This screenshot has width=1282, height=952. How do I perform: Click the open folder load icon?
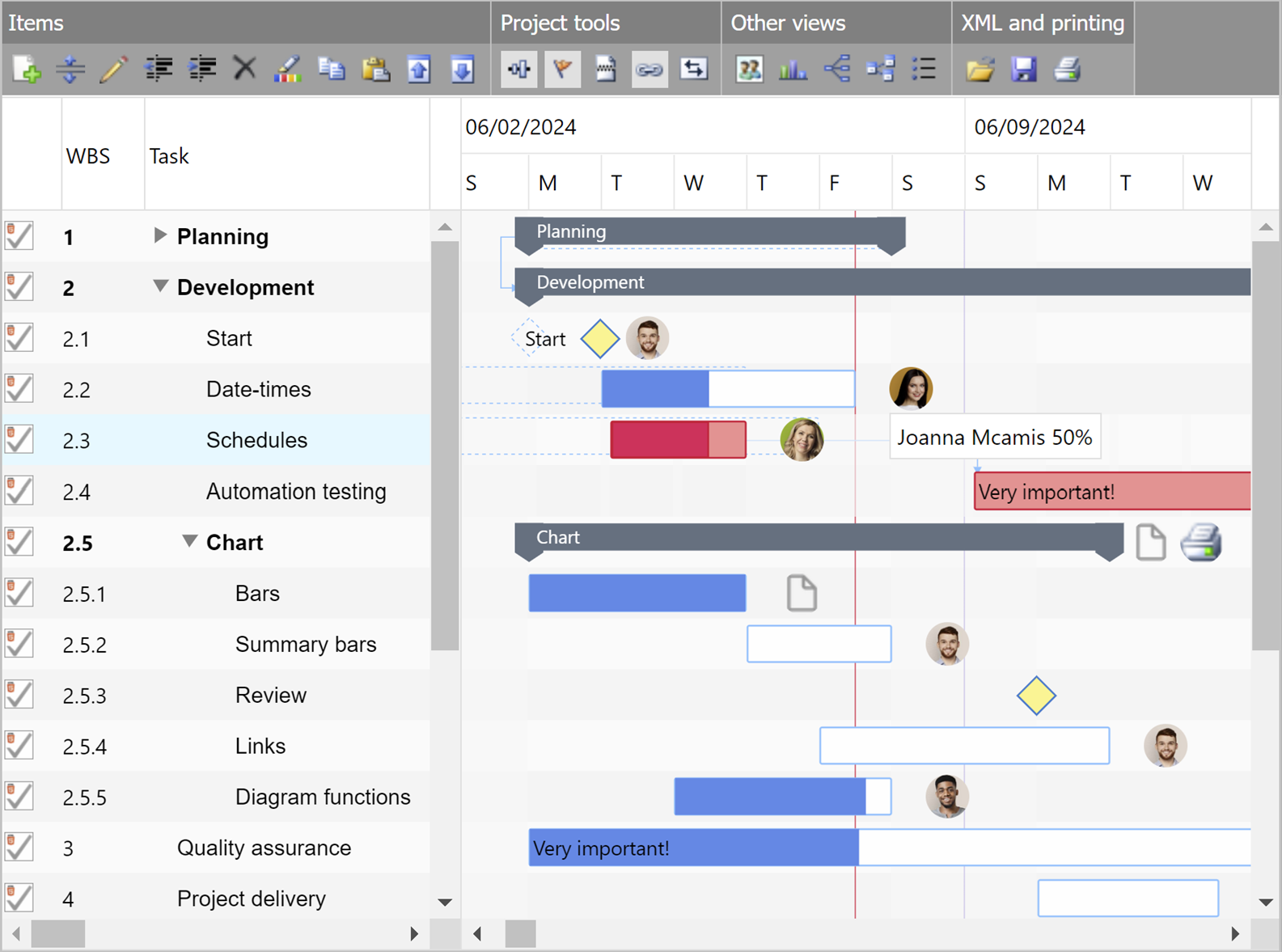979,70
